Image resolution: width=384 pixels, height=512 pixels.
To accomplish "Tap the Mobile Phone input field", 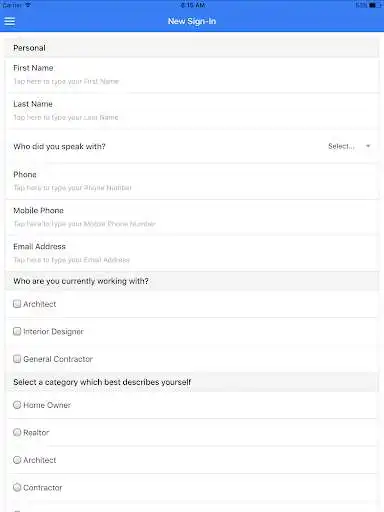I will coord(192,224).
